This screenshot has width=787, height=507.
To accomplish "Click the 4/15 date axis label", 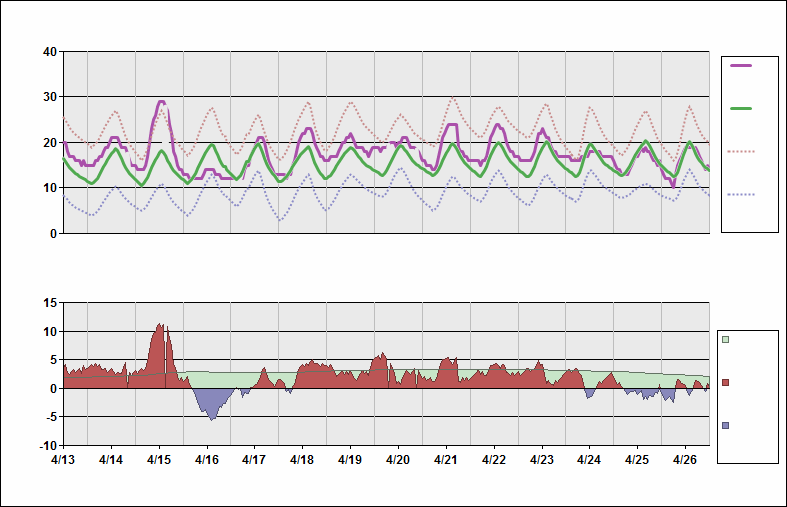I will coord(159,460).
